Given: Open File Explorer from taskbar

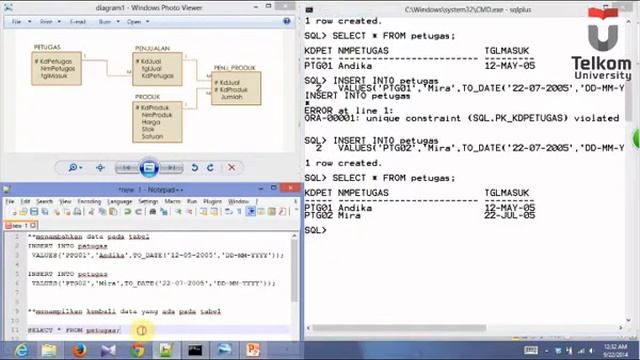Looking at the screenshot, I should click(x=49, y=350).
